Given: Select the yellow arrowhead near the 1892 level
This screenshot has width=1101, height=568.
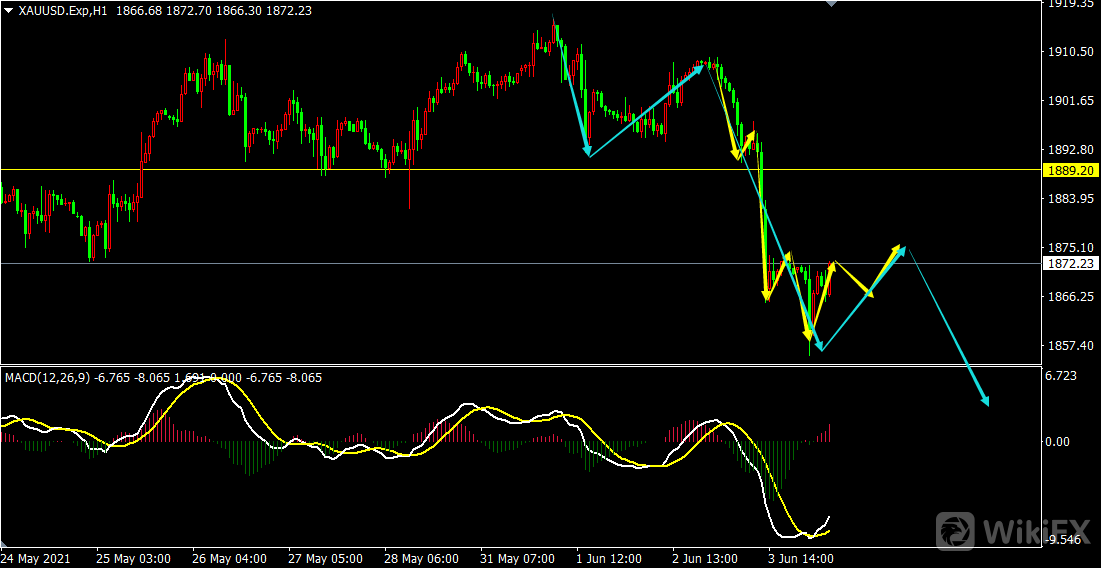Looking at the screenshot, I should coord(736,153).
